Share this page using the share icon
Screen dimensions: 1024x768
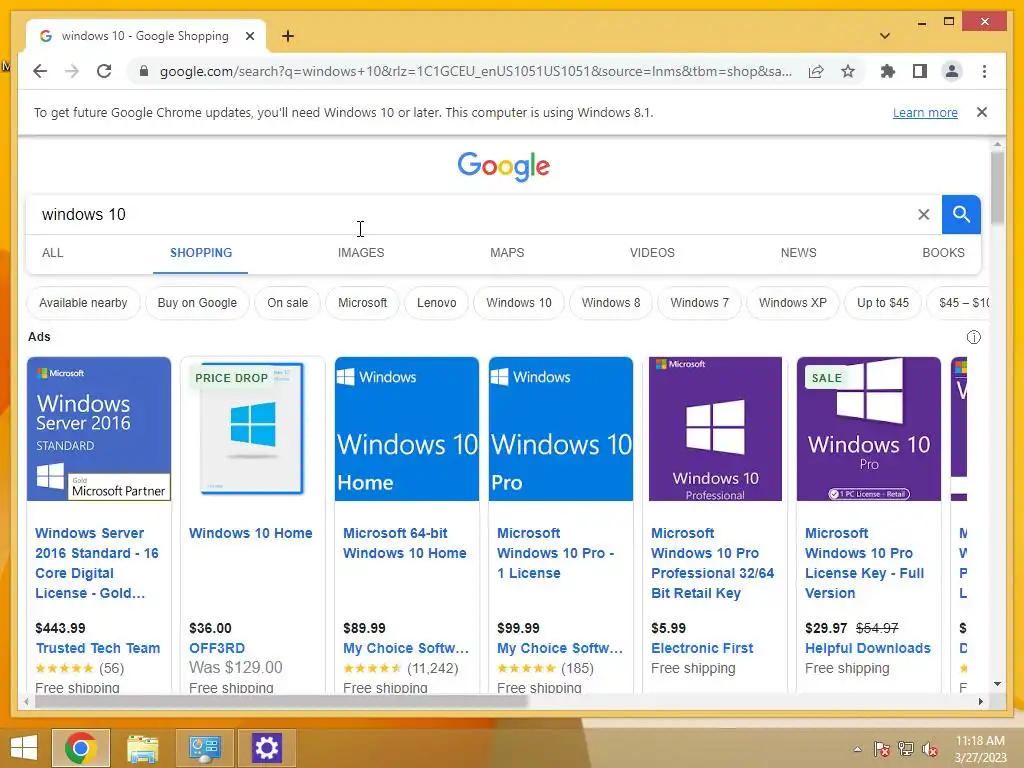(x=816, y=71)
